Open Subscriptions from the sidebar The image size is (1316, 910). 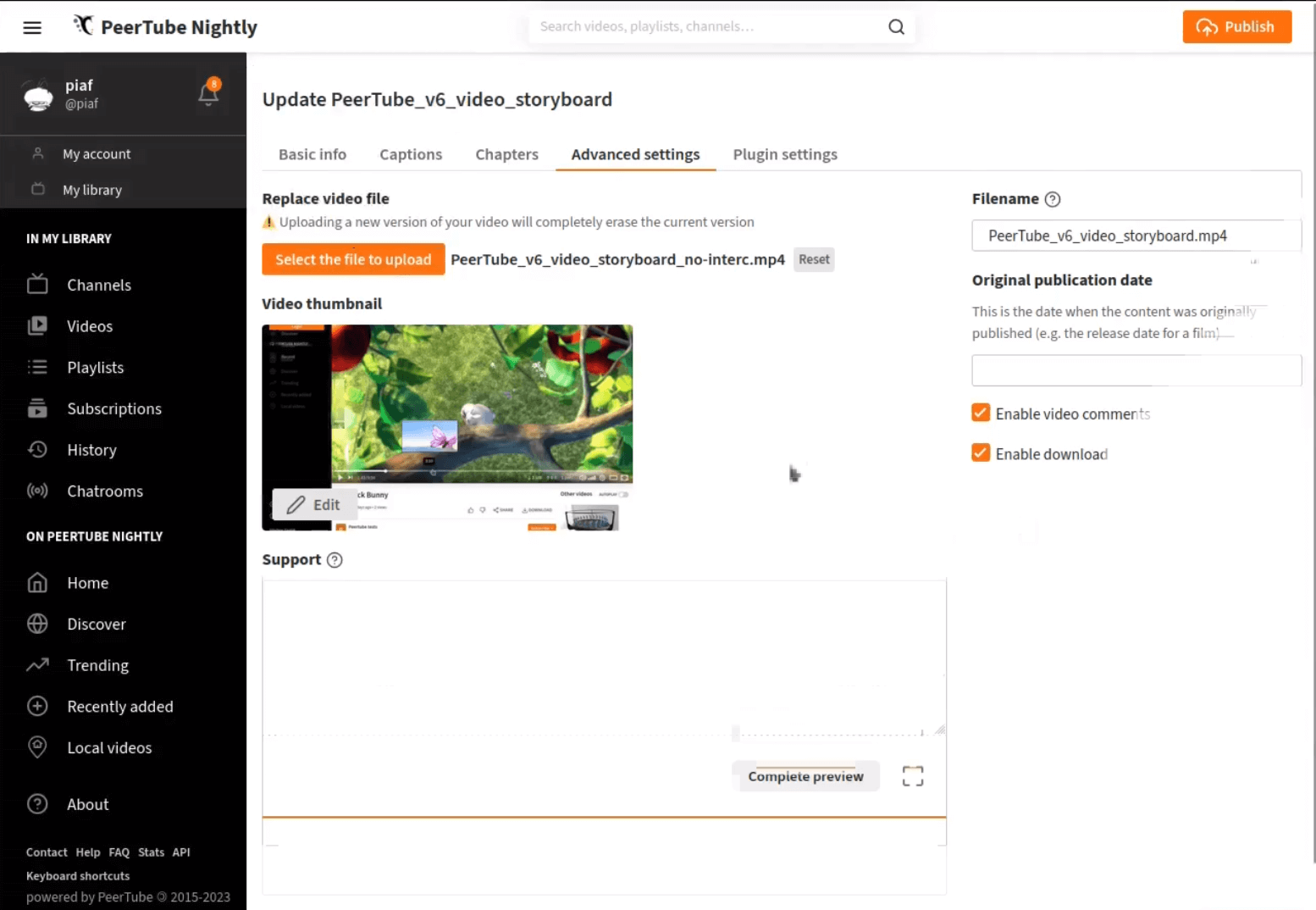(x=114, y=408)
